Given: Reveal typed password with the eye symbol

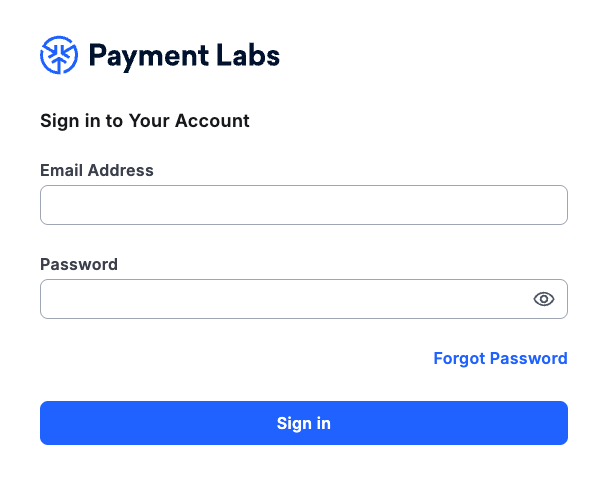Looking at the screenshot, I should point(544,299).
